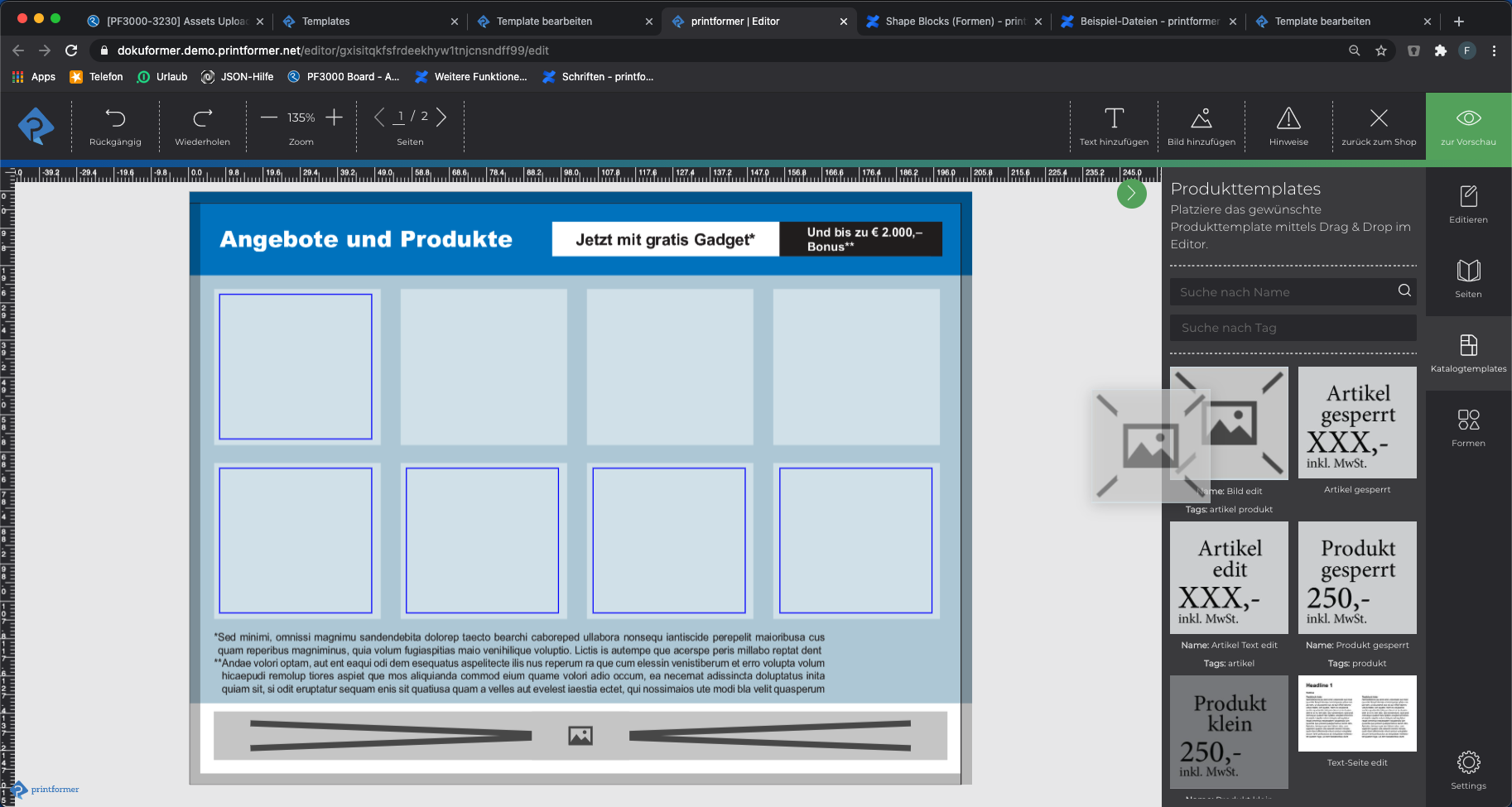Click the Rückgängig undo icon
Image resolution: width=1512 pixels, height=807 pixels.
point(115,118)
